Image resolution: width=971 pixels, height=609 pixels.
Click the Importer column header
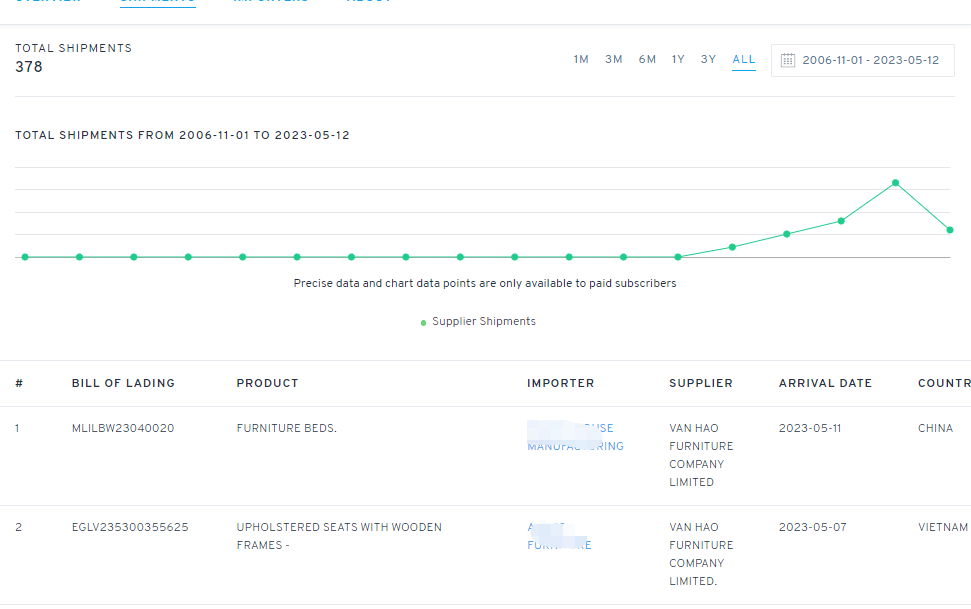pyautogui.click(x=560, y=383)
